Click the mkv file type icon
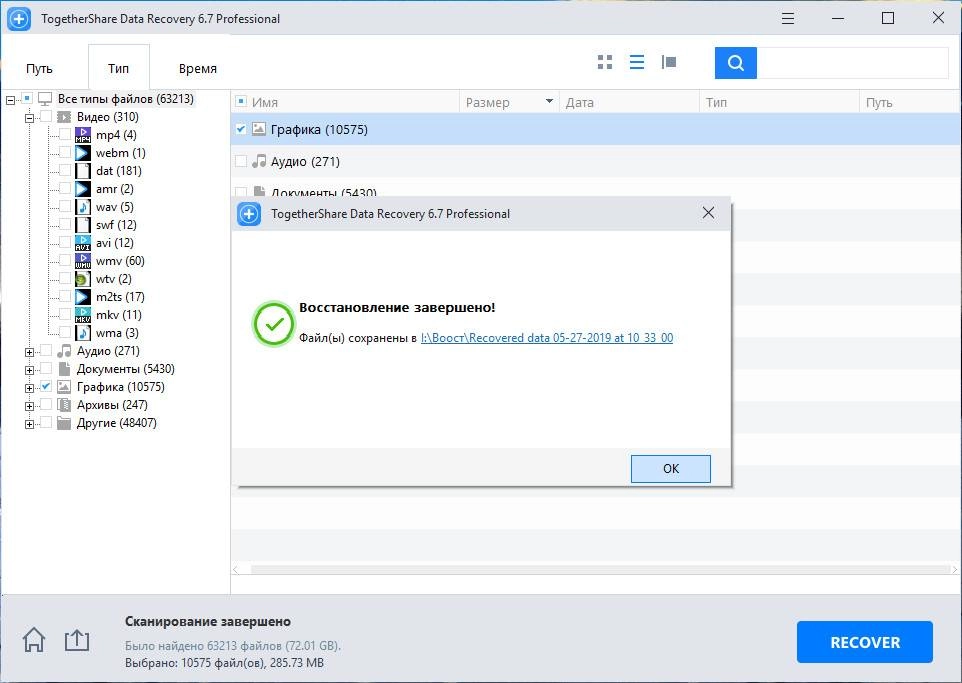 tap(83, 315)
